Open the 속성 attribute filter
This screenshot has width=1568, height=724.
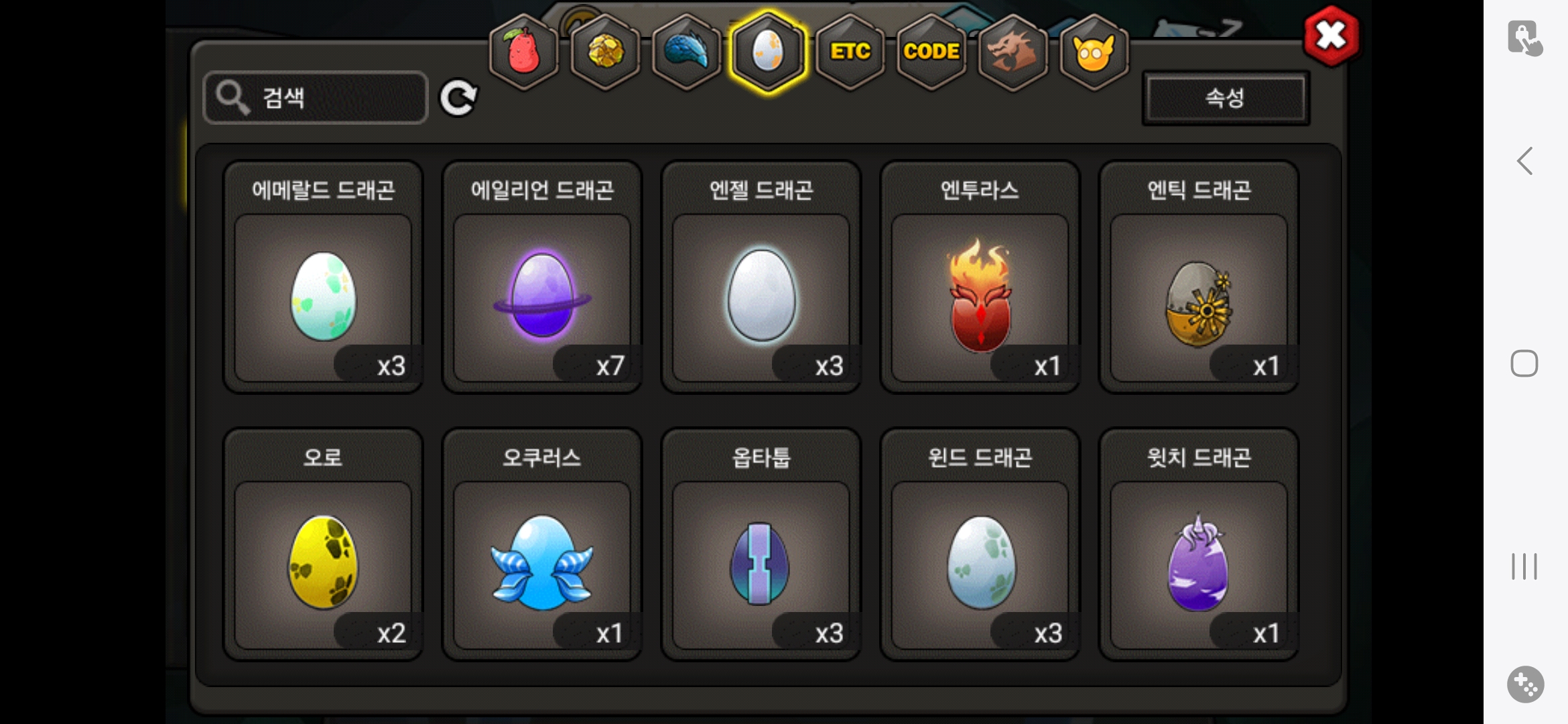point(1226,98)
